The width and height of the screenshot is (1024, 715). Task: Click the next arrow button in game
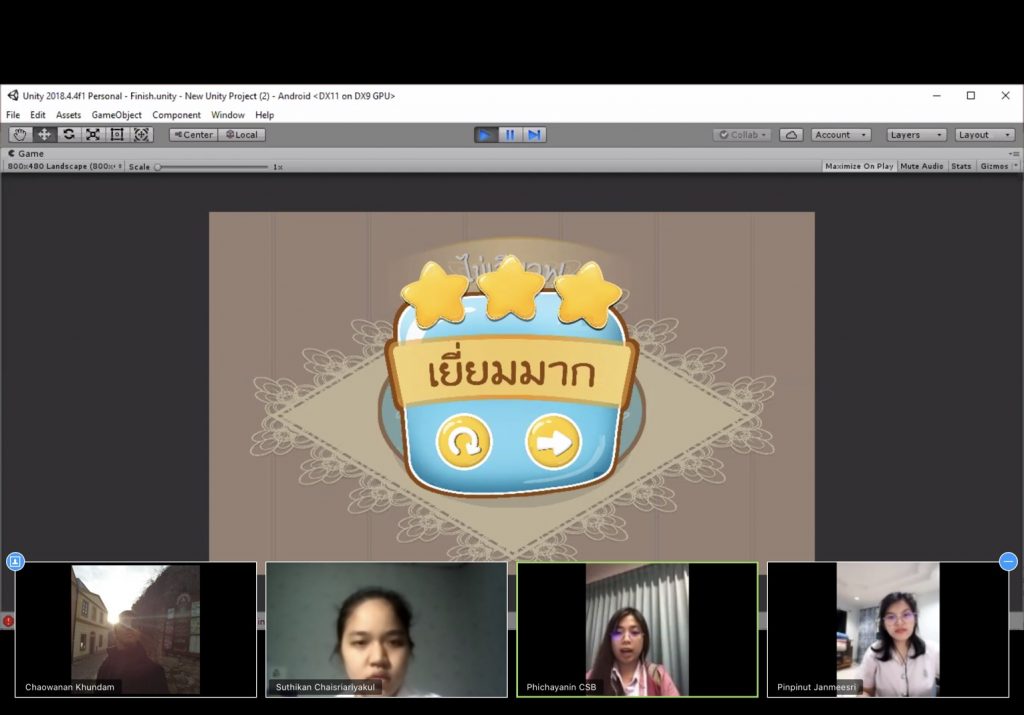pyautogui.click(x=553, y=442)
